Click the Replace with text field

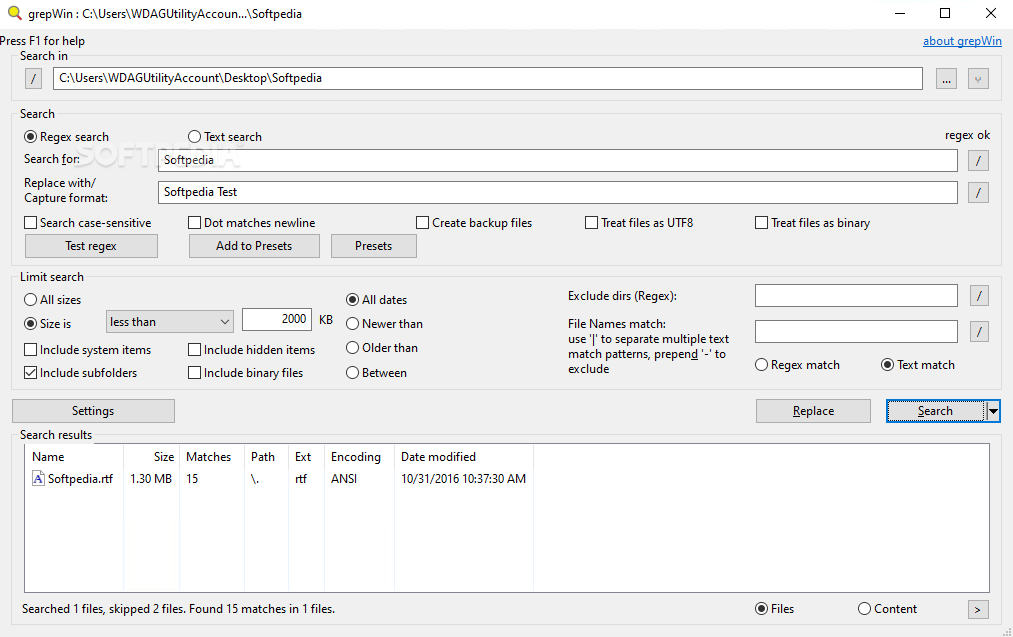point(558,192)
